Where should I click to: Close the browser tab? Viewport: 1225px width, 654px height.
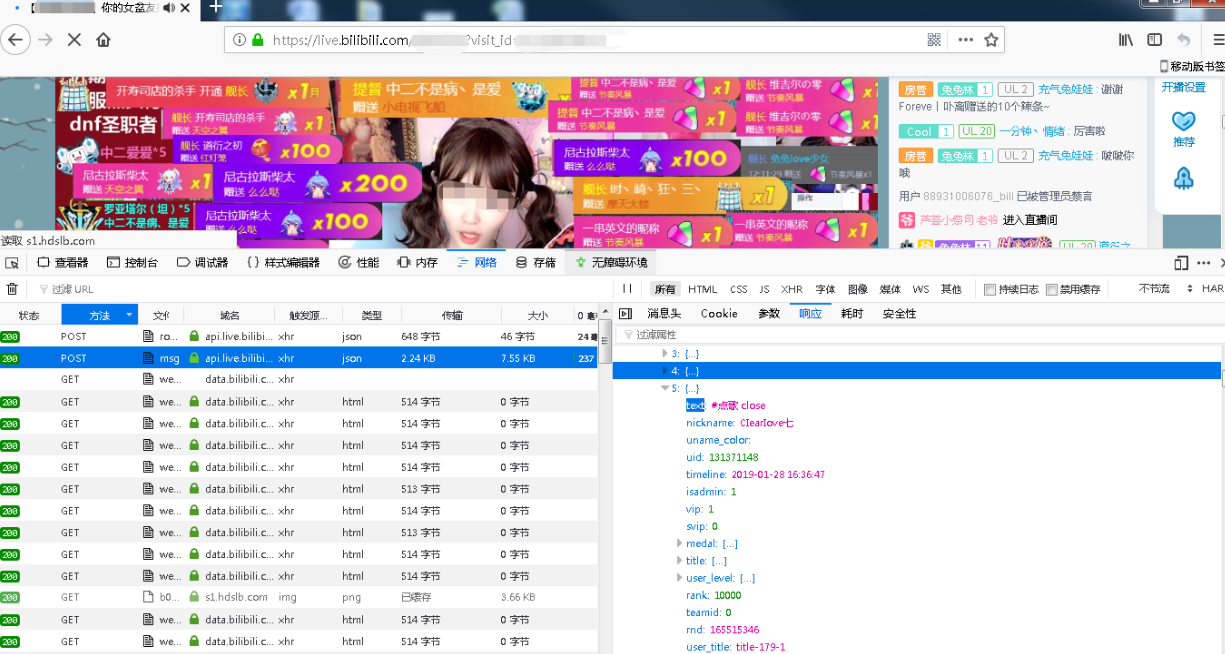[185, 9]
